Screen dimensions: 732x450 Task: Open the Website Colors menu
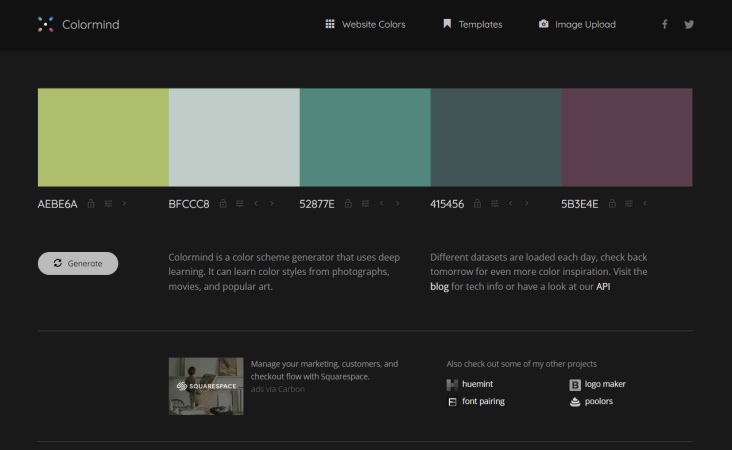tap(365, 24)
